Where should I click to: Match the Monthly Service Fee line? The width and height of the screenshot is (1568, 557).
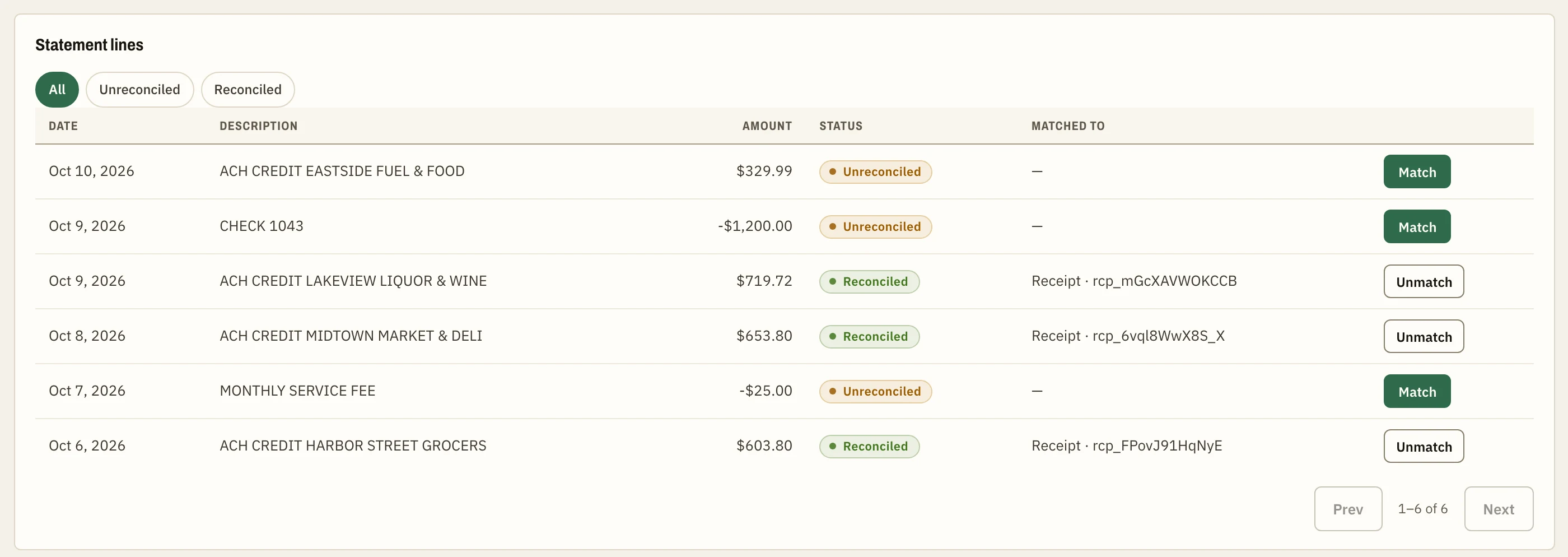(x=1416, y=391)
